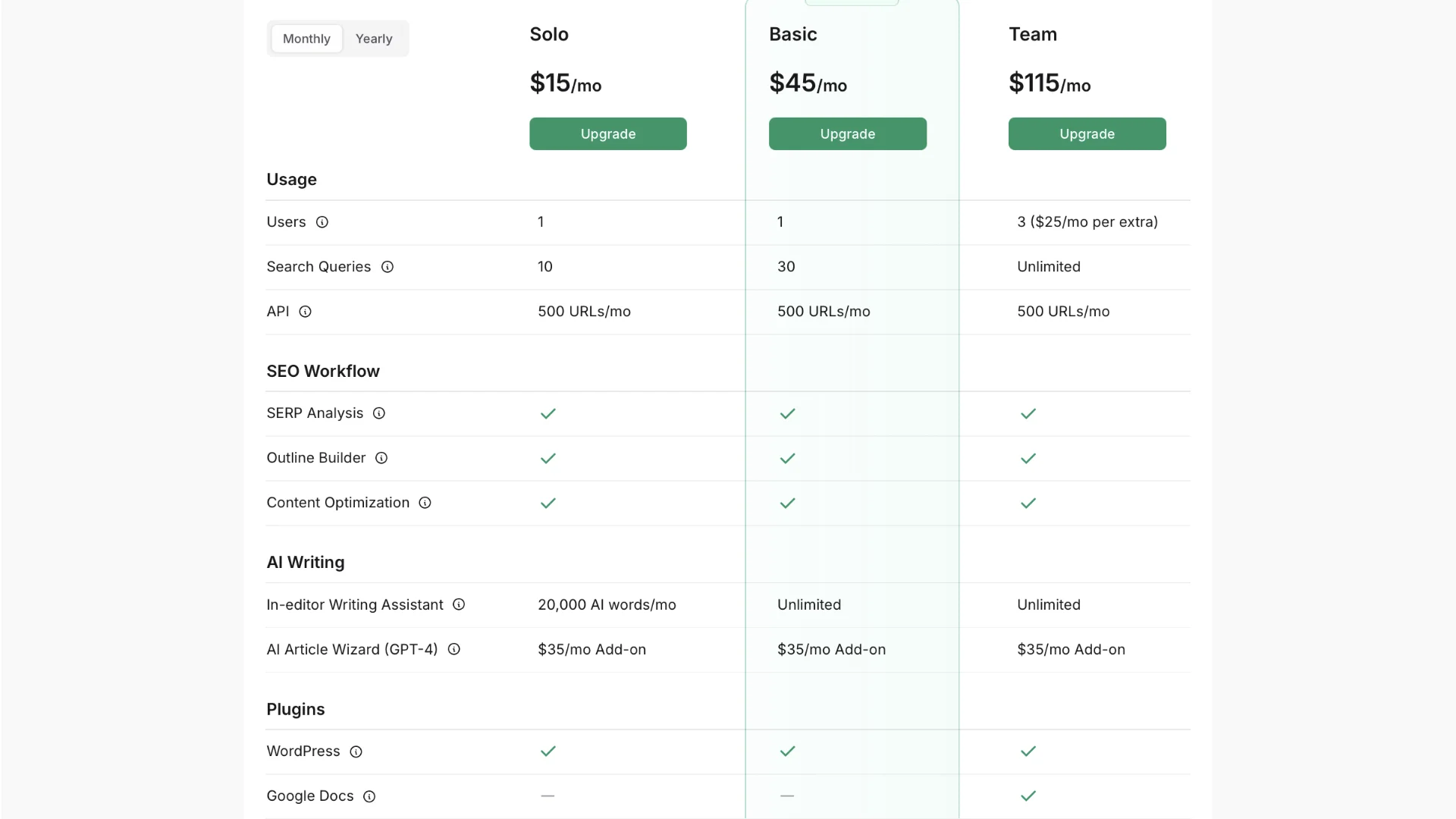
Task: Click the info icon next to Users
Action: click(x=322, y=222)
